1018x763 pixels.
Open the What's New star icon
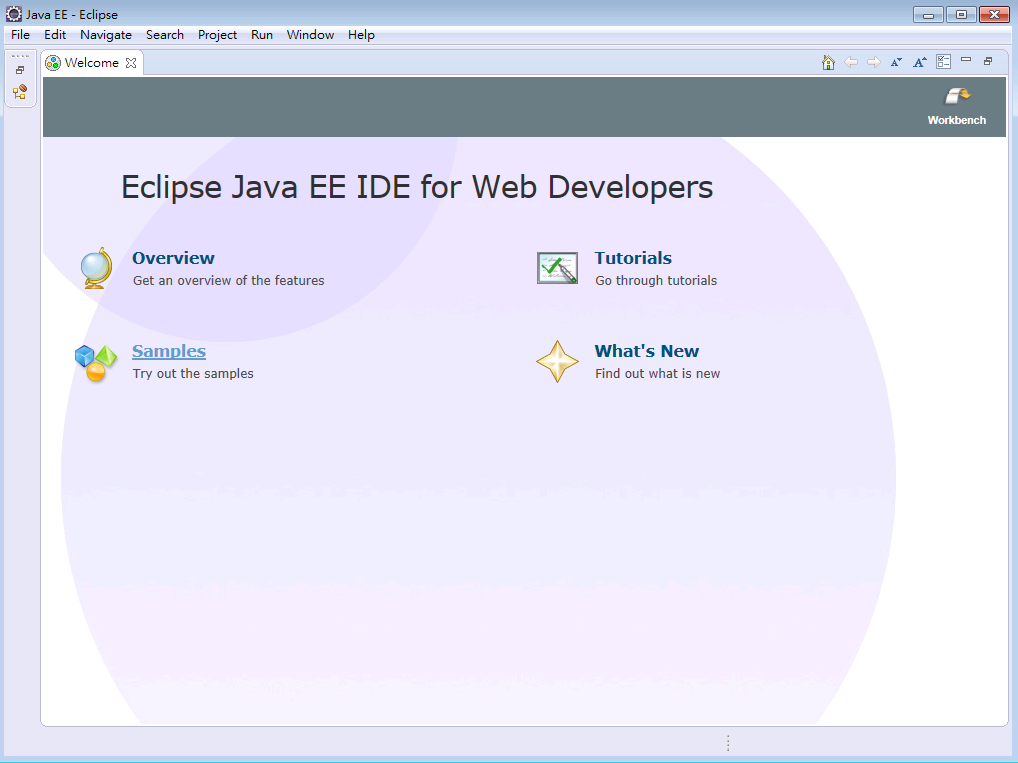pyautogui.click(x=557, y=362)
